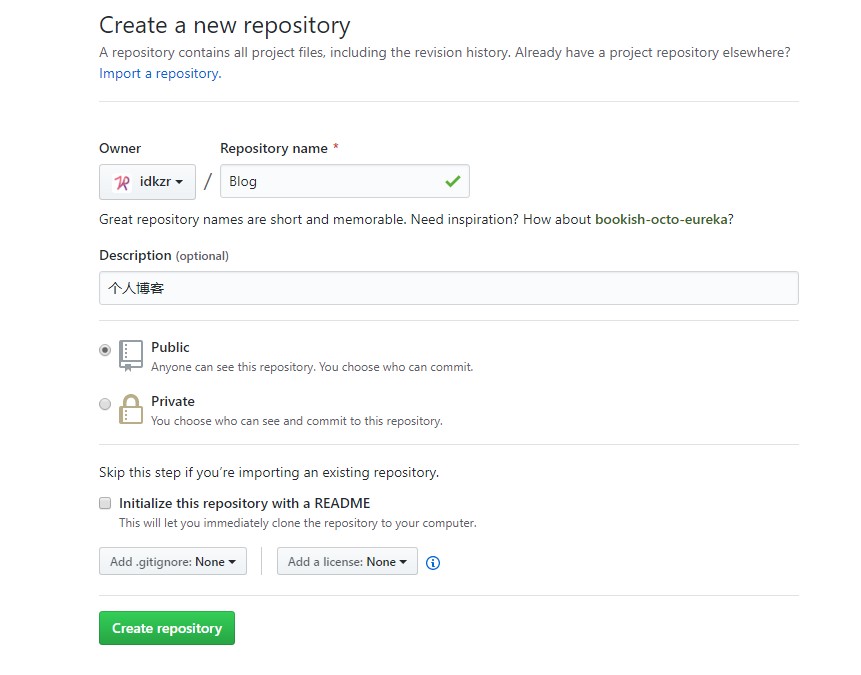Click the info icon next to license dropdown
Image resolution: width=861 pixels, height=675 pixels.
(x=433, y=563)
